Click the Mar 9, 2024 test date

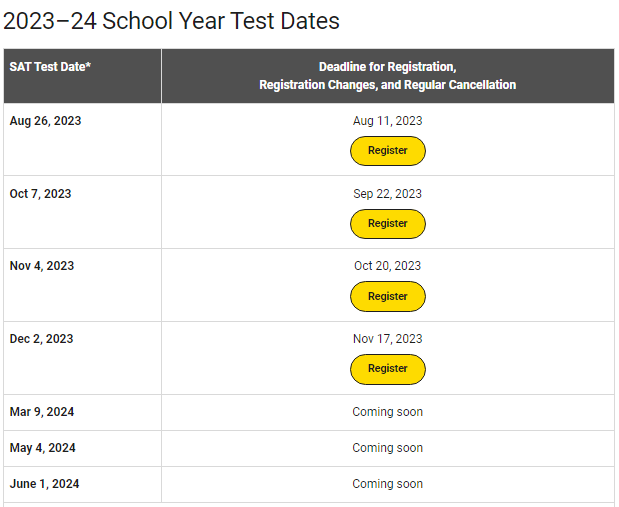pyautogui.click(x=42, y=412)
